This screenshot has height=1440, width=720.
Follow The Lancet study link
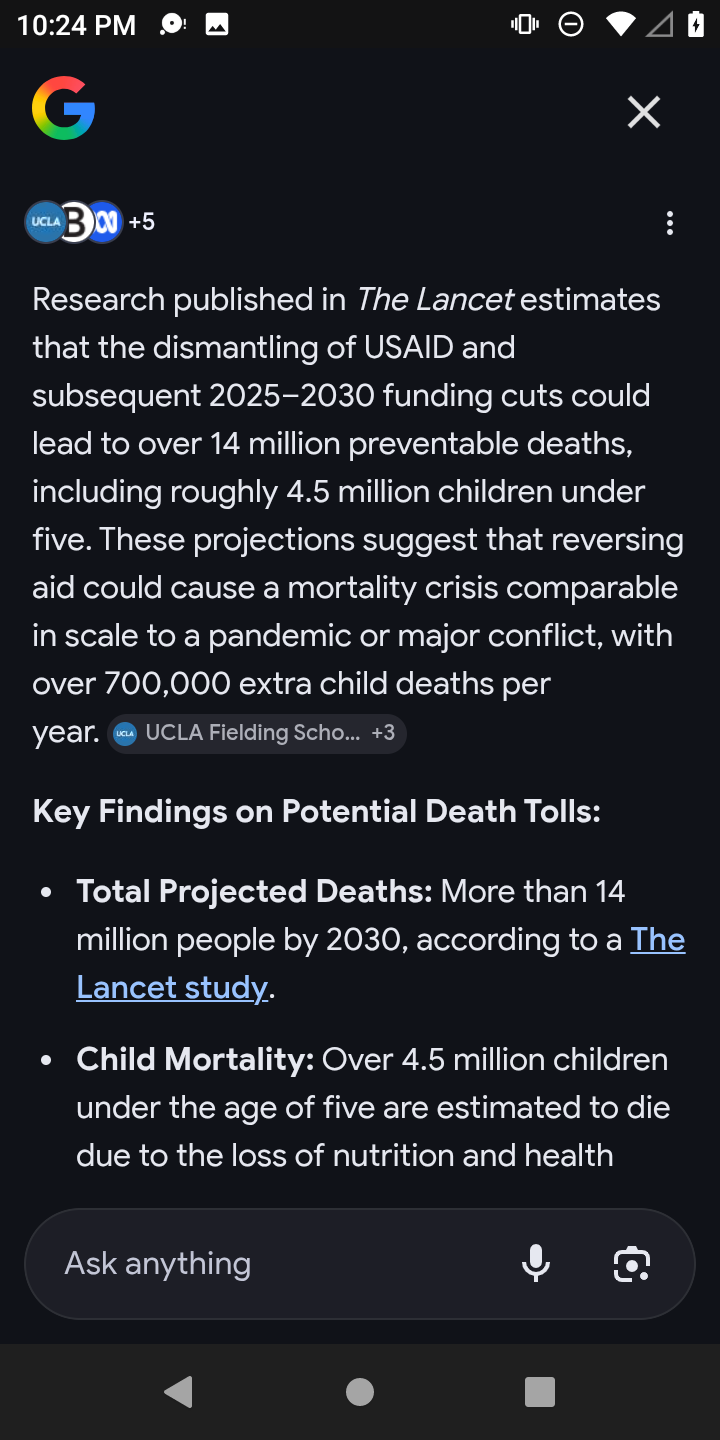(x=380, y=964)
